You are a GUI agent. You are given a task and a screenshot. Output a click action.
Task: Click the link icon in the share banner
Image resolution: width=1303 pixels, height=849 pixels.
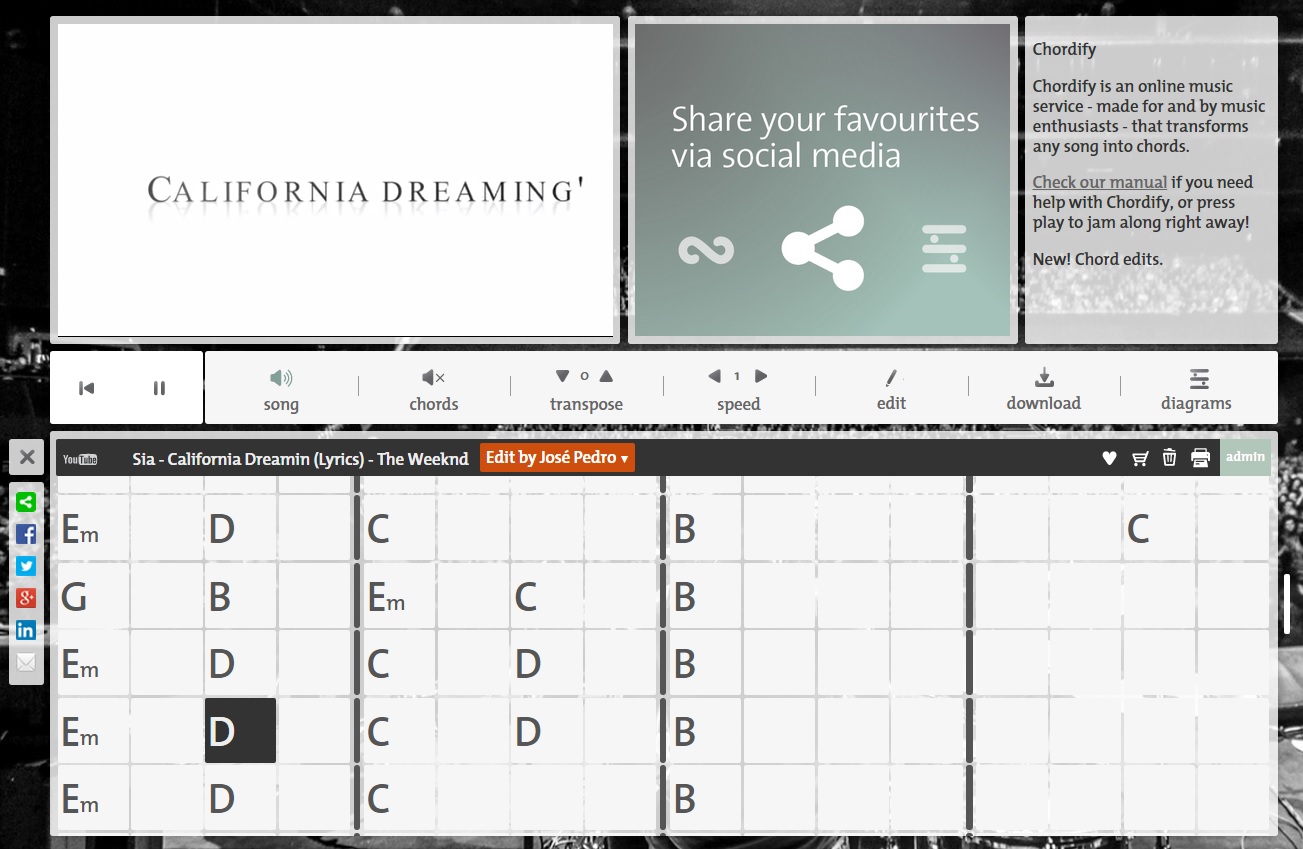tap(706, 249)
